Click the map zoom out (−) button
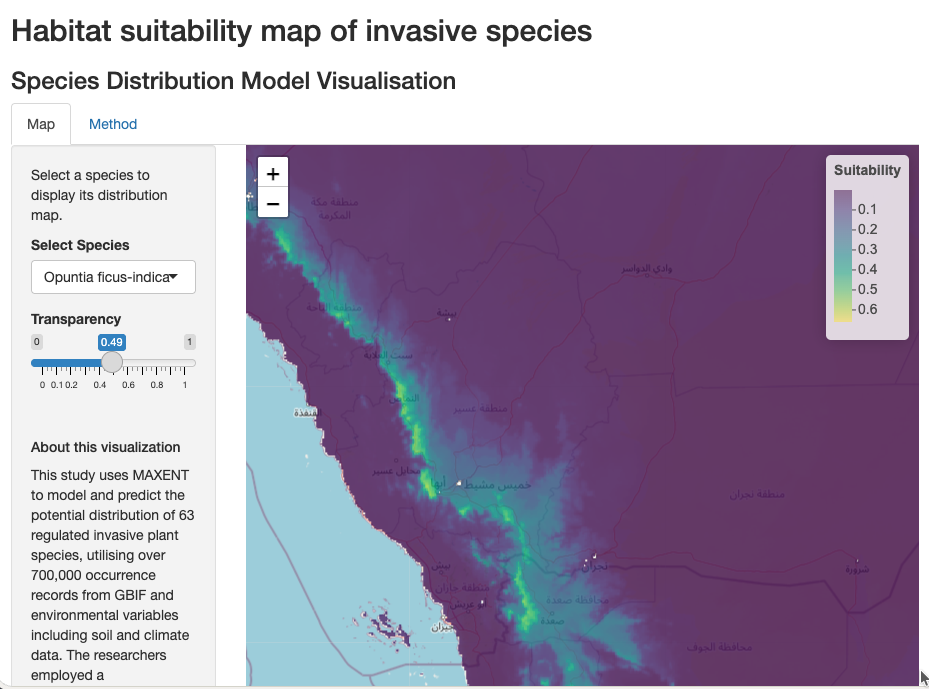929x689 pixels. click(273, 202)
